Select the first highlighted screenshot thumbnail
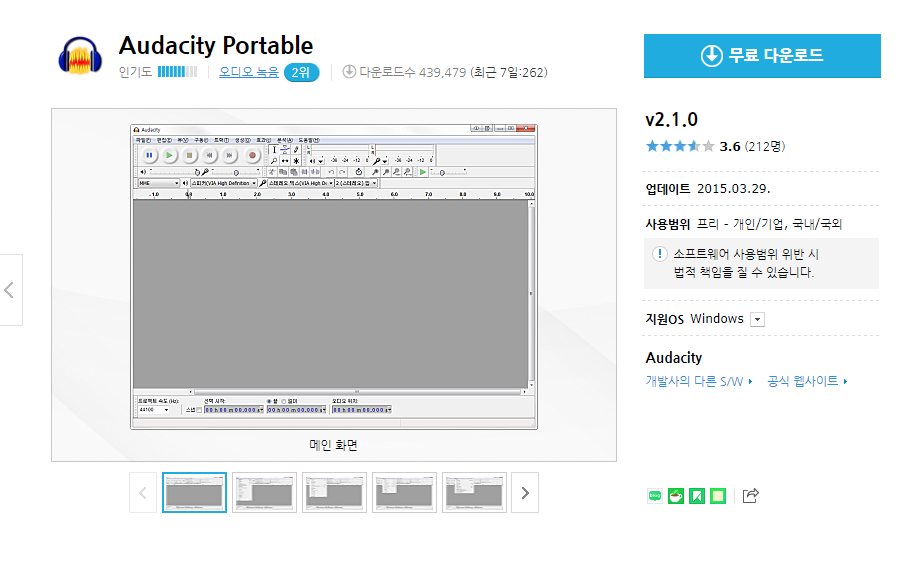909x562 pixels. (x=194, y=493)
